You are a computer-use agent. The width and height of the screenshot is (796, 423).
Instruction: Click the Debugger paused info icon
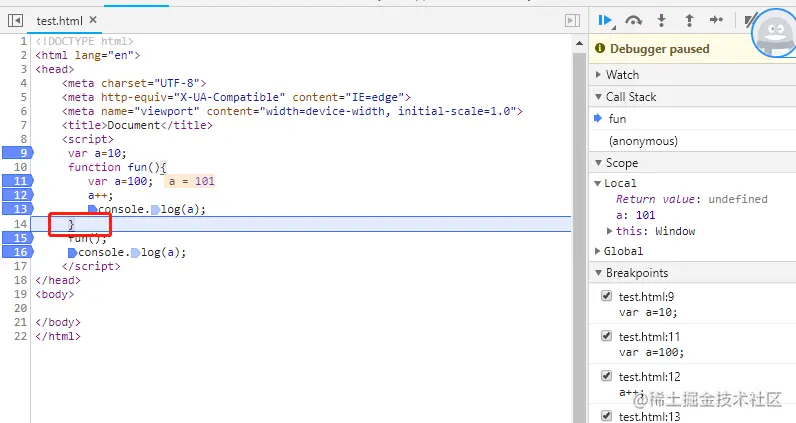[x=600, y=48]
